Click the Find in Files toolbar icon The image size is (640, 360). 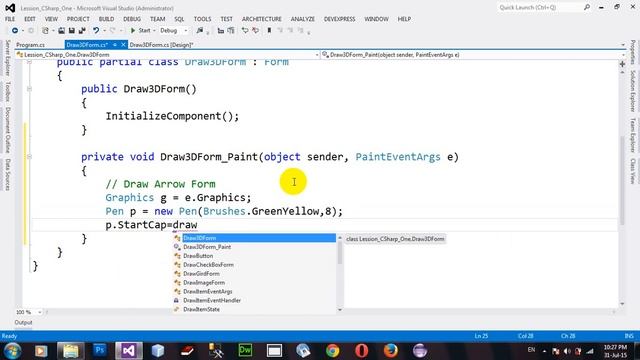[x=200, y=31]
